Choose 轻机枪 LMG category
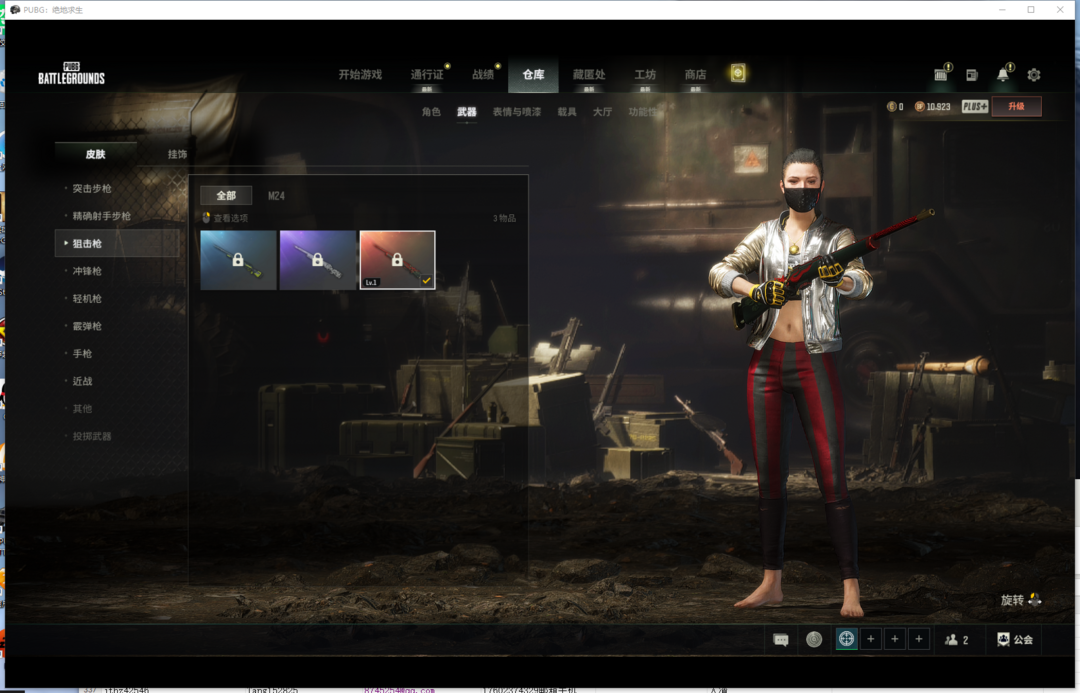1080x693 pixels. (87, 298)
